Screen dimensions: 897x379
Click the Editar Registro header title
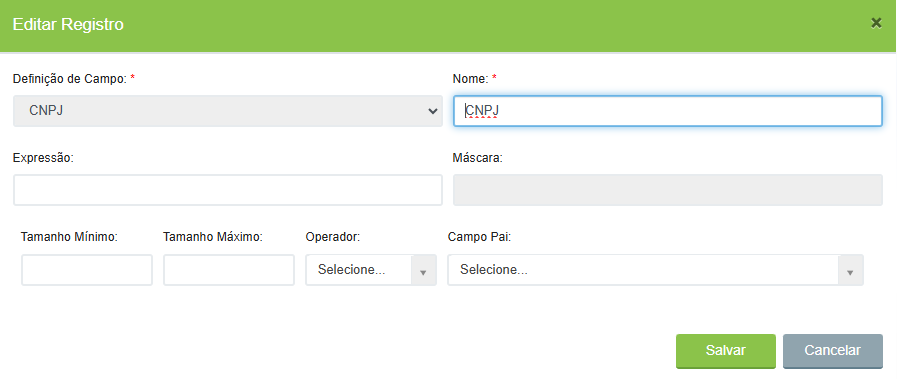68,24
